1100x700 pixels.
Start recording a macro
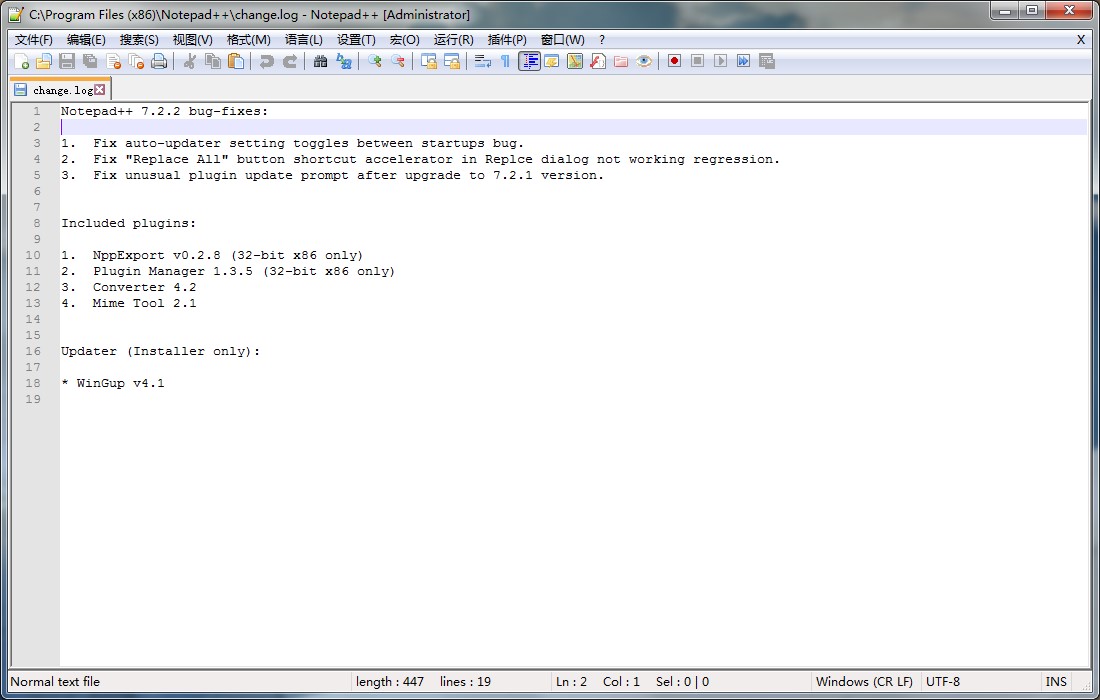(675, 61)
